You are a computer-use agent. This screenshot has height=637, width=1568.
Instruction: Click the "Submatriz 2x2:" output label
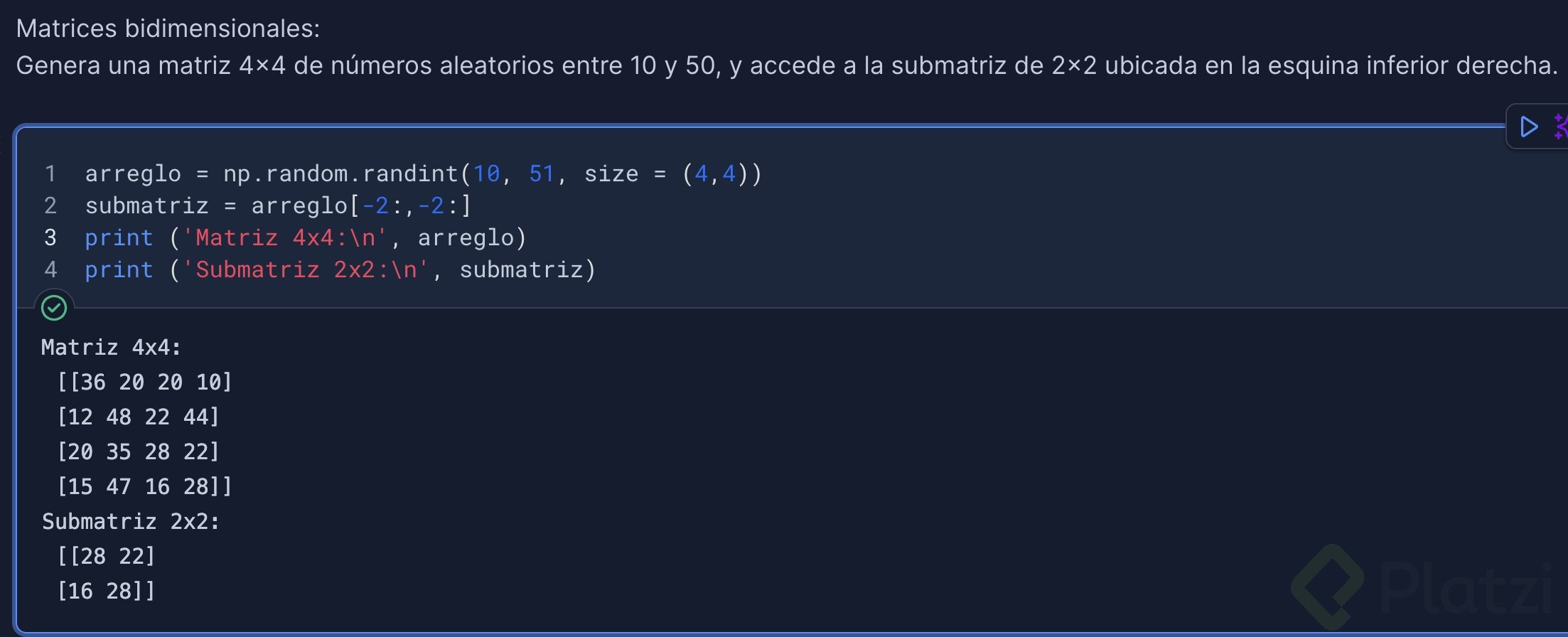tap(131, 521)
